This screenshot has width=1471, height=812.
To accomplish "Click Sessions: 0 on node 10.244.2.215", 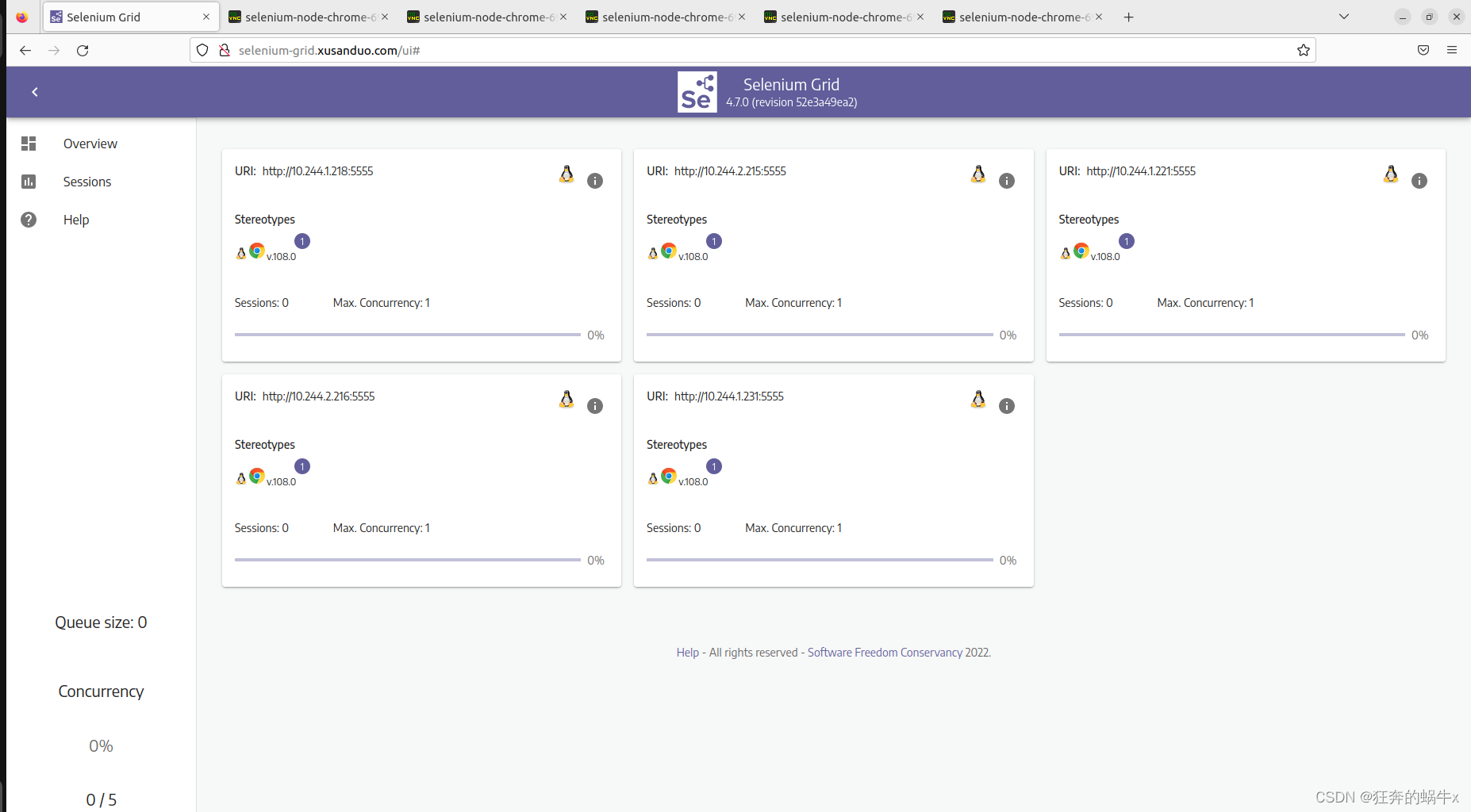I will pos(674,303).
